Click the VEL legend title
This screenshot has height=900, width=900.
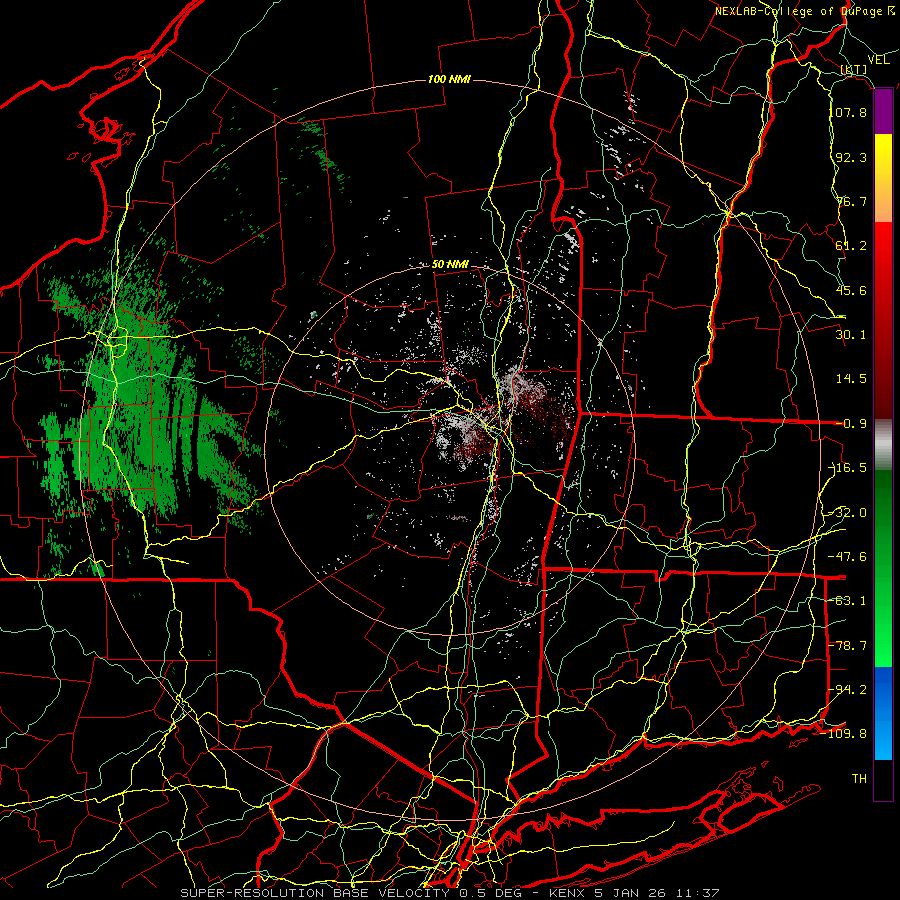[878, 60]
